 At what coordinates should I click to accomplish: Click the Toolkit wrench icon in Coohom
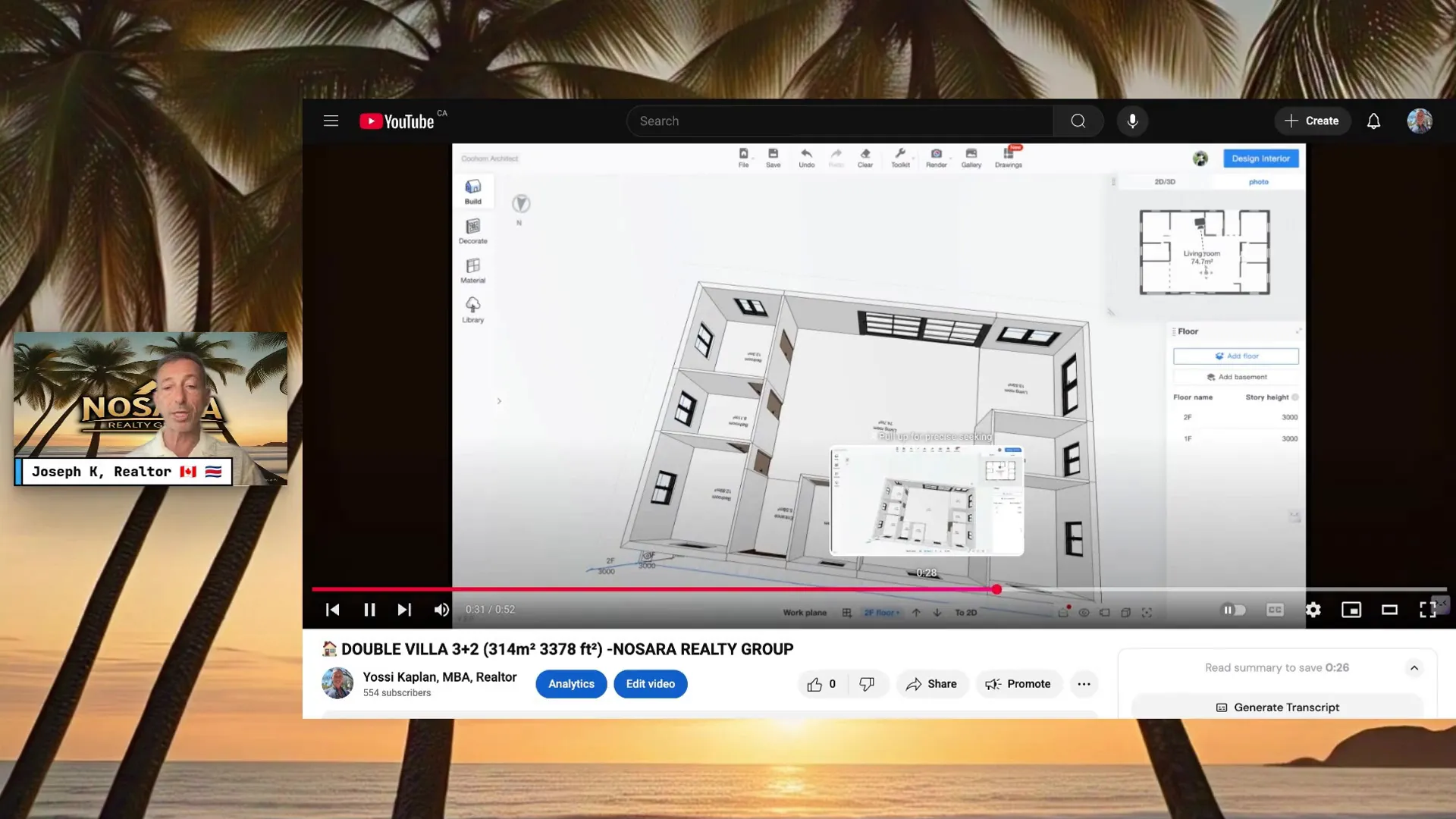point(900,157)
